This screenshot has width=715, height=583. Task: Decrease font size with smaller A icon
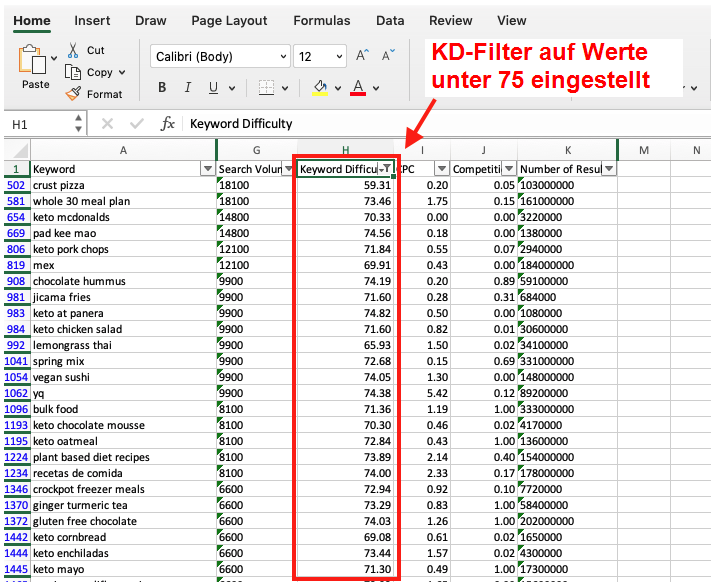click(389, 56)
